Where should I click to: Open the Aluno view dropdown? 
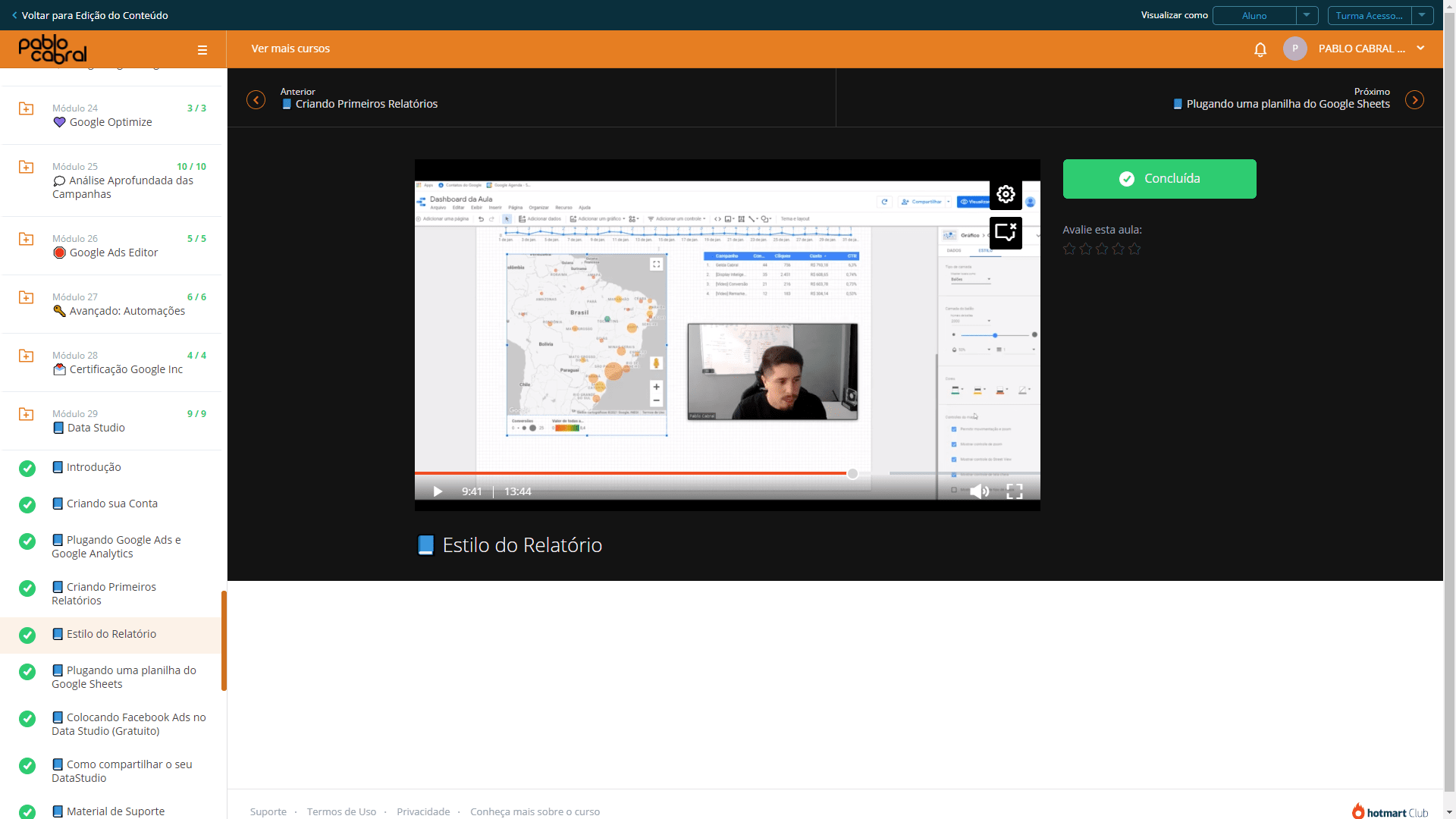1265,15
